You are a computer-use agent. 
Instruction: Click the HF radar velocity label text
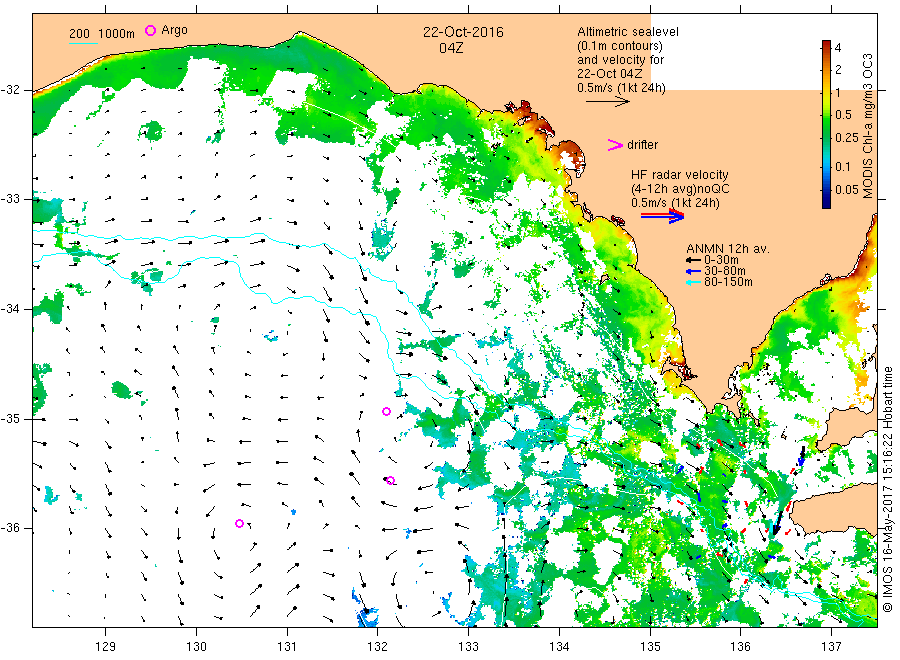point(680,174)
